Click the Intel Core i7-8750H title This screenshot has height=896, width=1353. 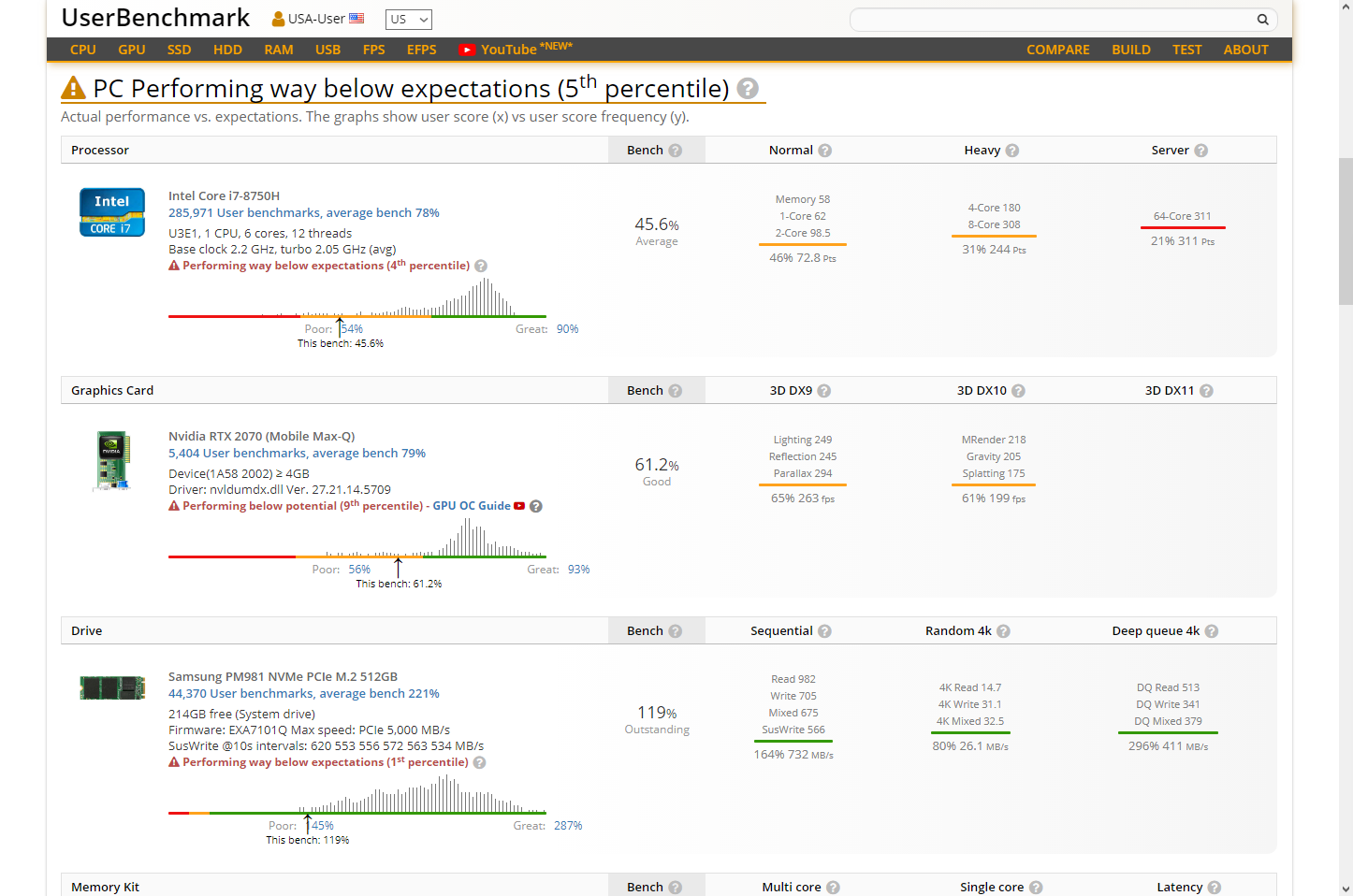225,196
